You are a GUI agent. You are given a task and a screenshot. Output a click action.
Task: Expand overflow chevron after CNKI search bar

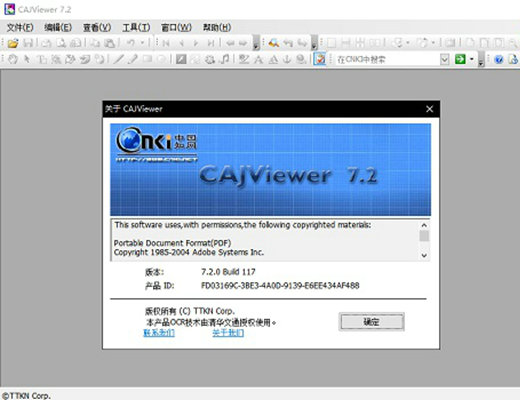481,59
